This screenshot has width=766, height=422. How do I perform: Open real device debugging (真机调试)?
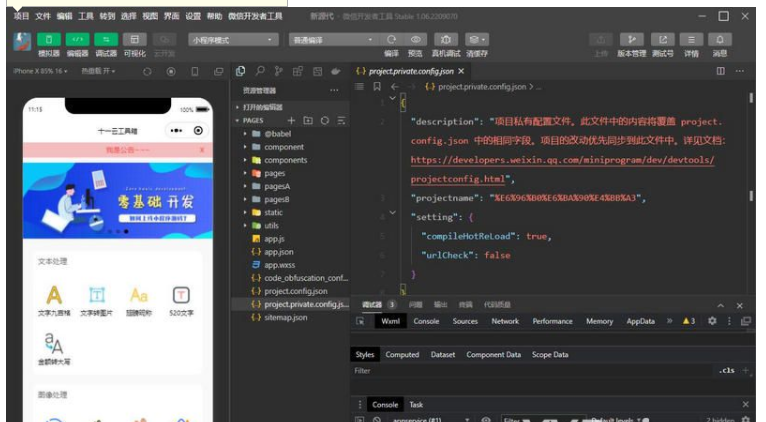[446, 39]
